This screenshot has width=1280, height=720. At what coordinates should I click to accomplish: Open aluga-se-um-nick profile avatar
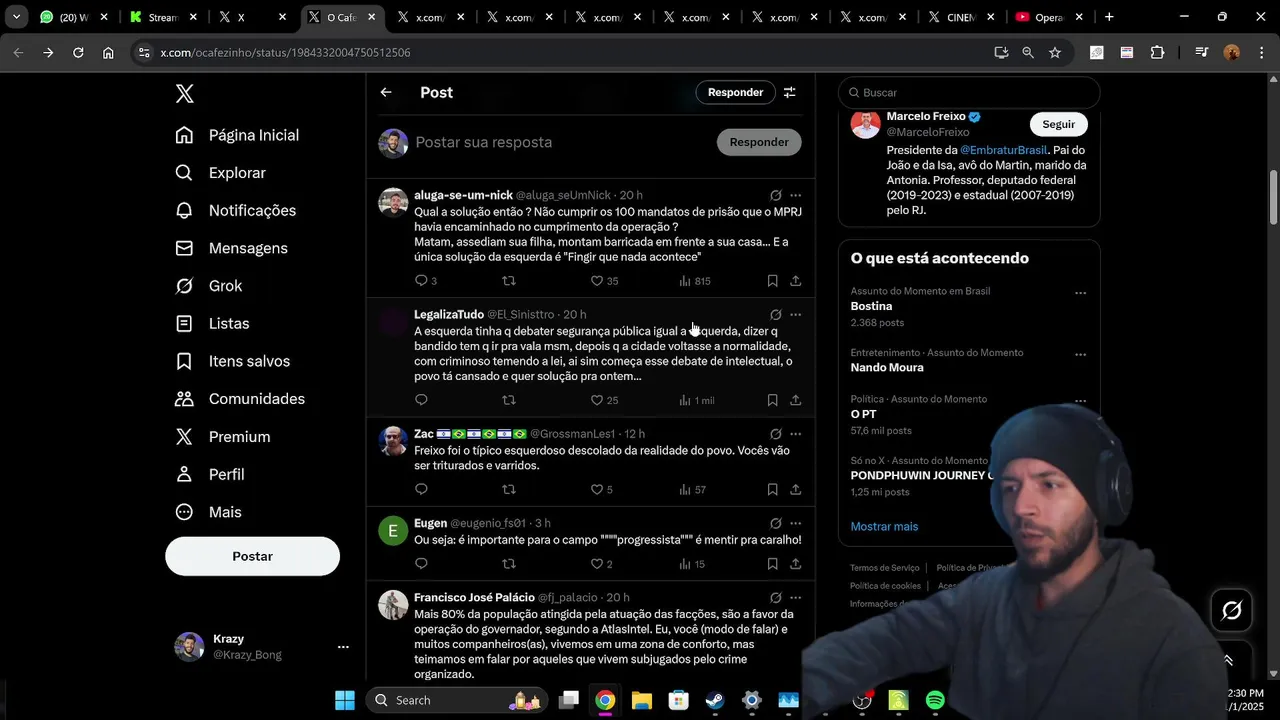(x=393, y=202)
